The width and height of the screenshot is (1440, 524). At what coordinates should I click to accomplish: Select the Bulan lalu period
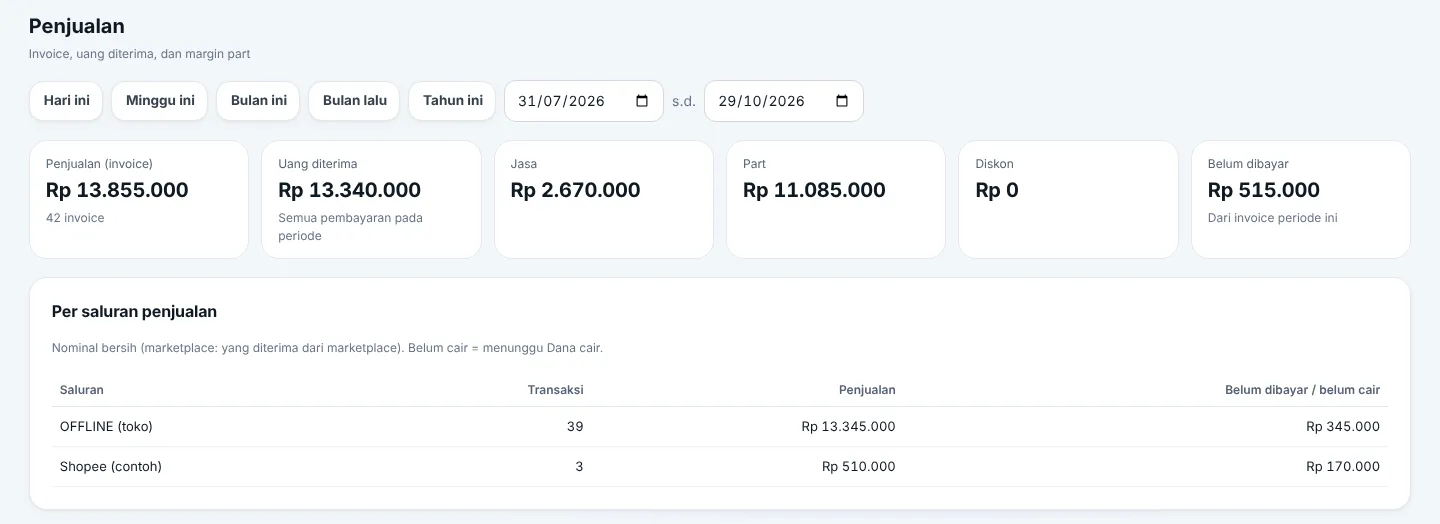click(354, 101)
